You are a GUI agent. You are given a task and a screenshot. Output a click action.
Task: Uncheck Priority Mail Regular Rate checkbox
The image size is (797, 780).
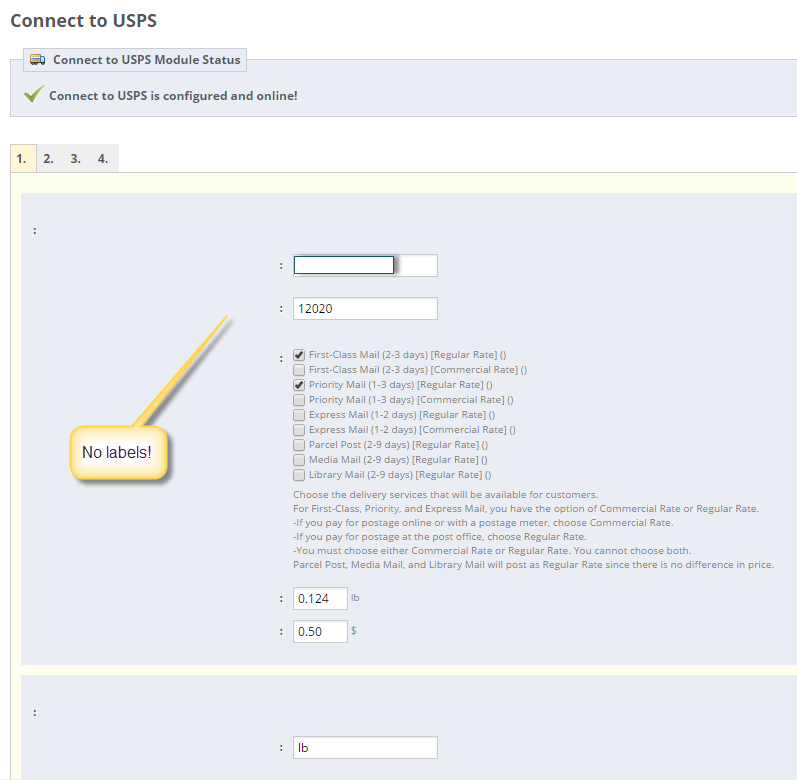pyautogui.click(x=299, y=385)
